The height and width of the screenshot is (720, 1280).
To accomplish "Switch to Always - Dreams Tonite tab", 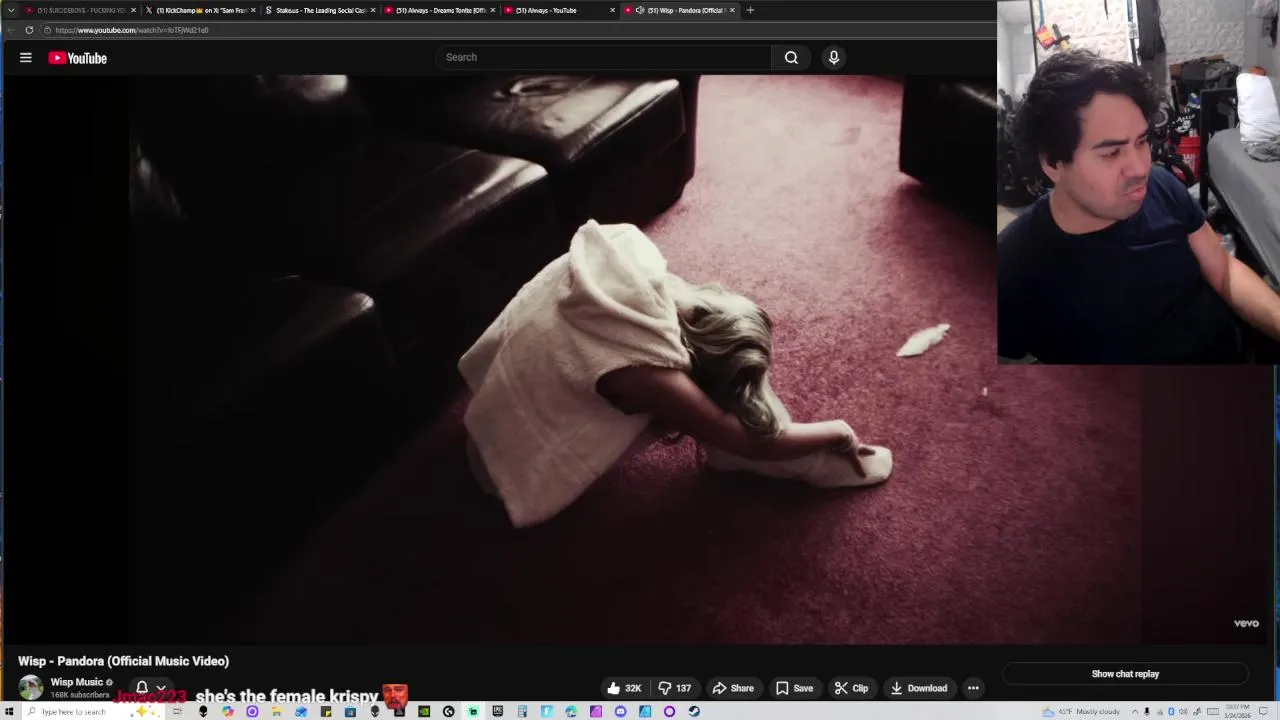I will pyautogui.click(x=440, y=10).
